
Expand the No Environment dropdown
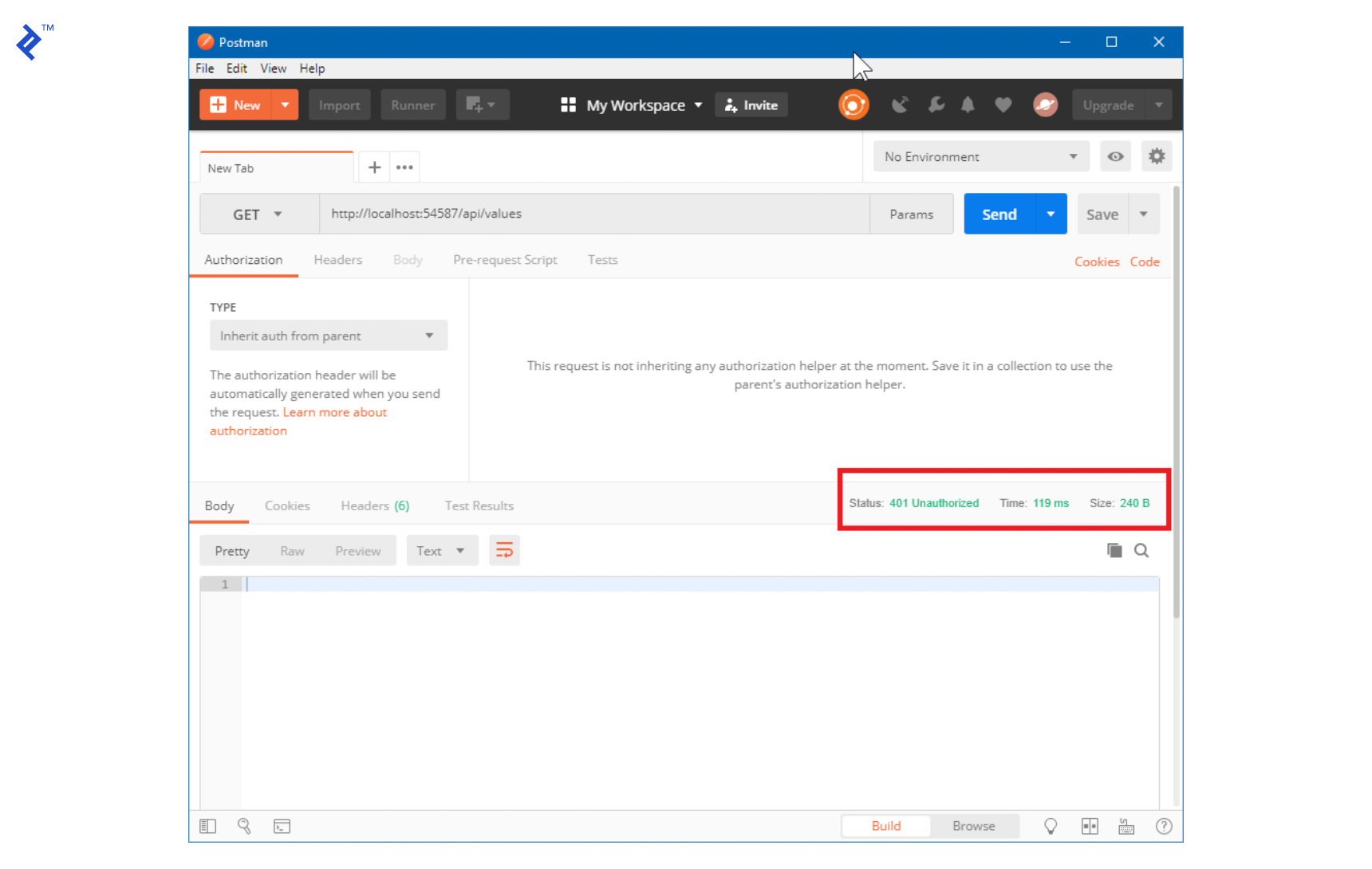pos(980,156)
